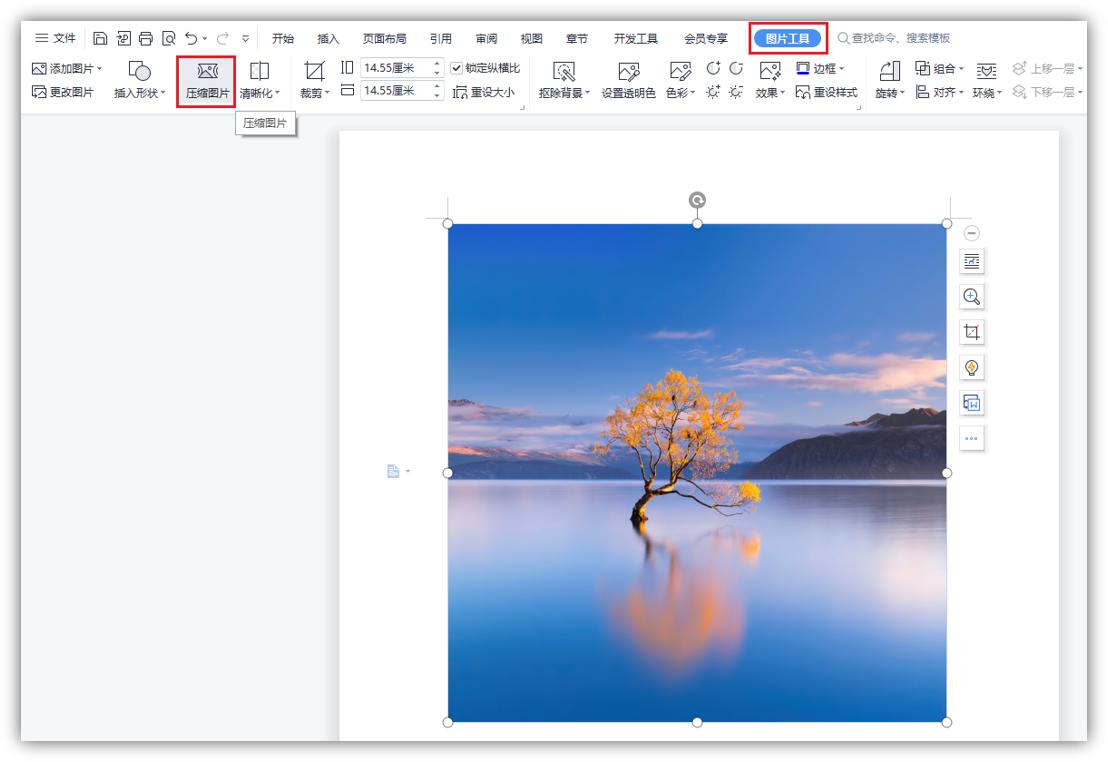
Task: Click the export-to-PDF icon beside Save
Action: point(124,38)
